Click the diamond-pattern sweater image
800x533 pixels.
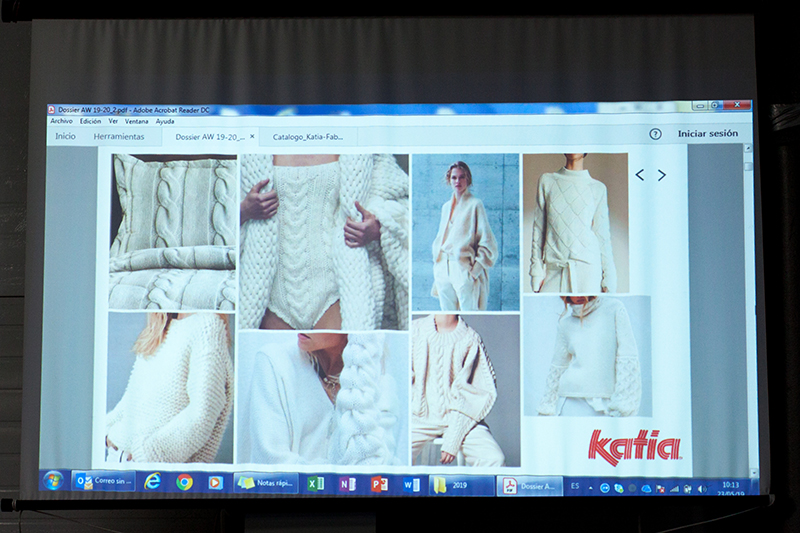coord(576,223)
